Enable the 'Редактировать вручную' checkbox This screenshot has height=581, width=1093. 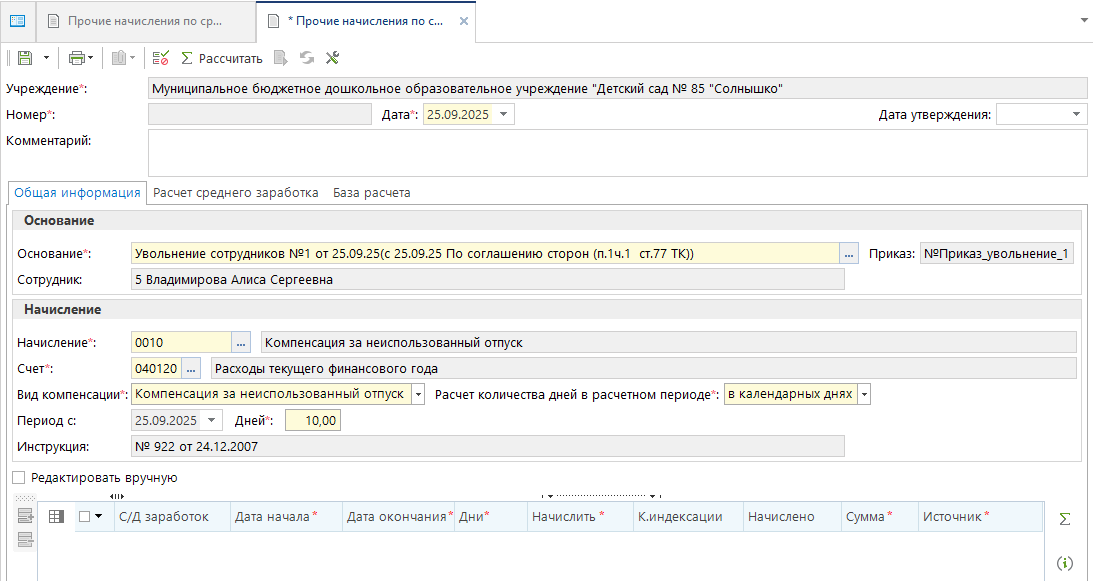pyautogui.click(x=18, y=478)
